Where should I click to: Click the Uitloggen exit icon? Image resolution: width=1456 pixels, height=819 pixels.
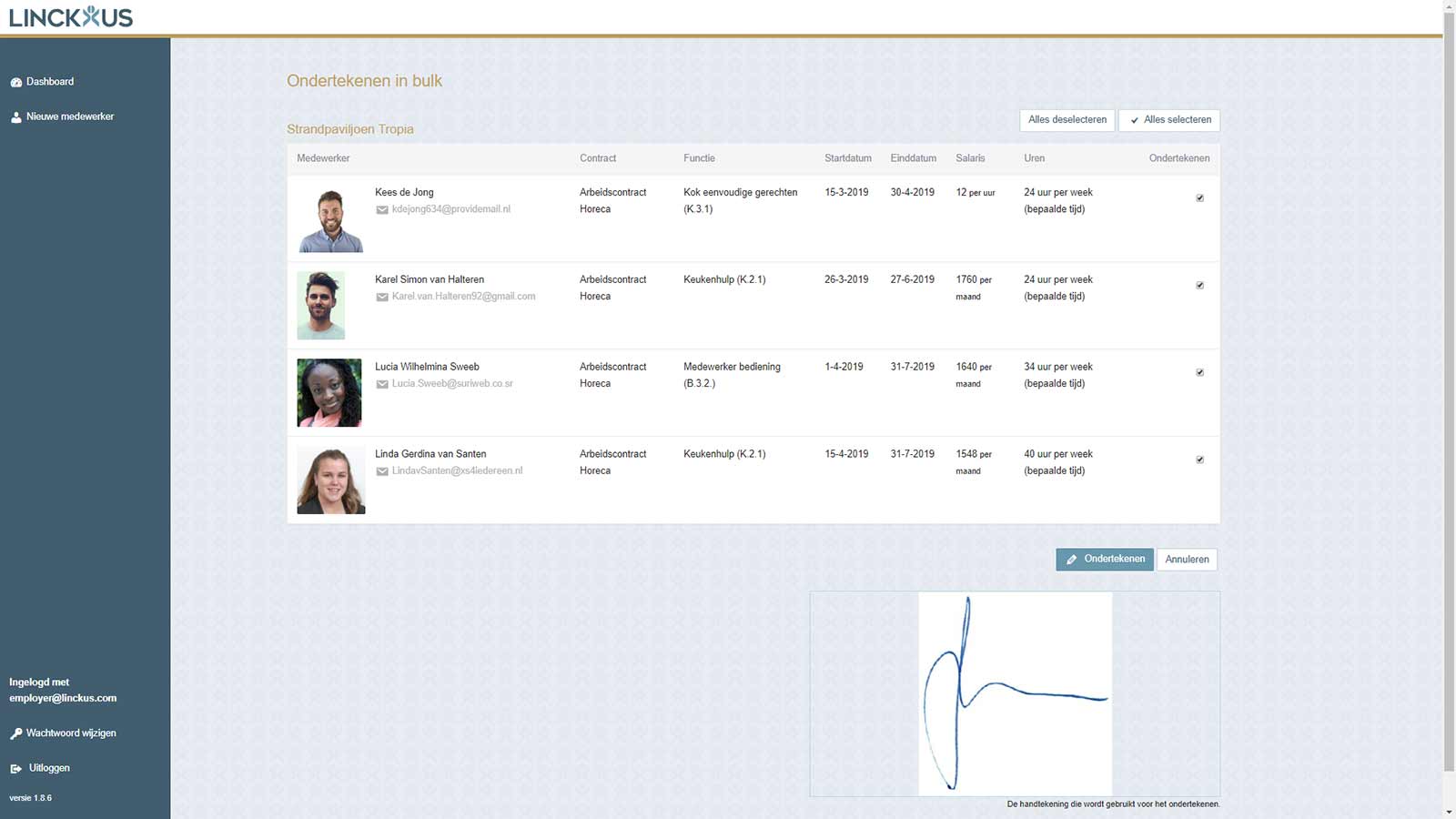15,769
